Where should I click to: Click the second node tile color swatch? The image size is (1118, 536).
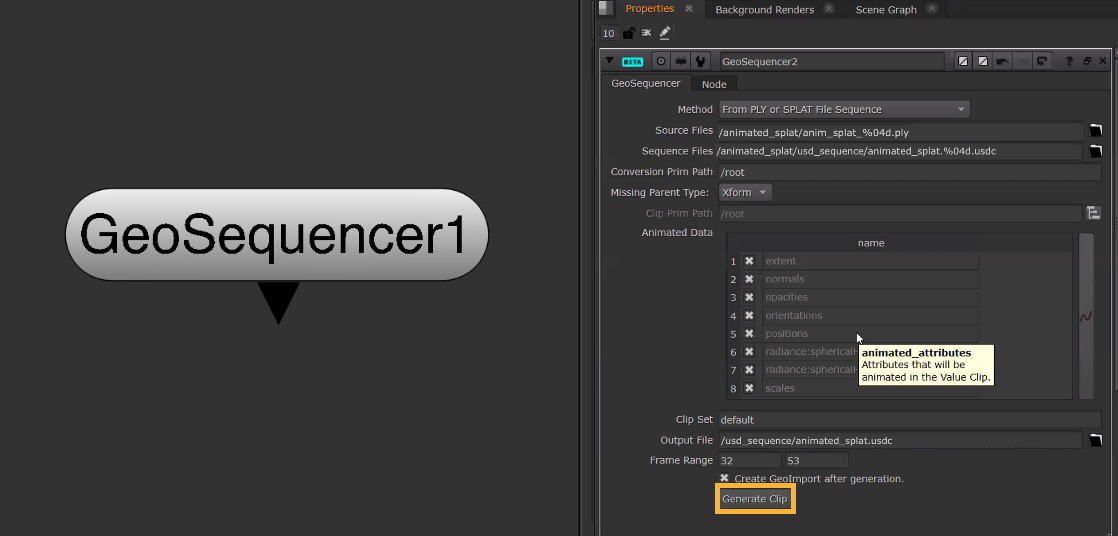point(983,61)
